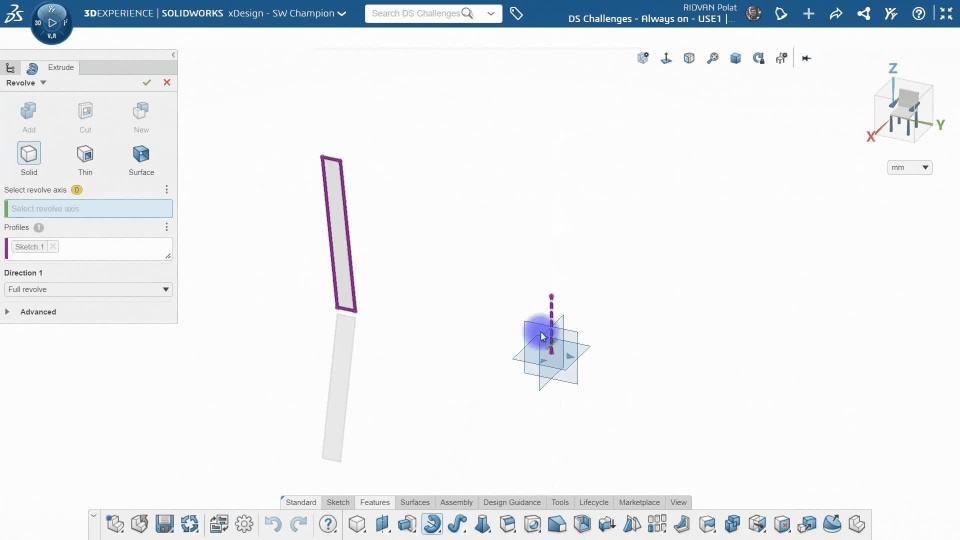Click the search magnifier icon
Image resolution: width=960 pixels, height=540 pixels.
[468, 13]
